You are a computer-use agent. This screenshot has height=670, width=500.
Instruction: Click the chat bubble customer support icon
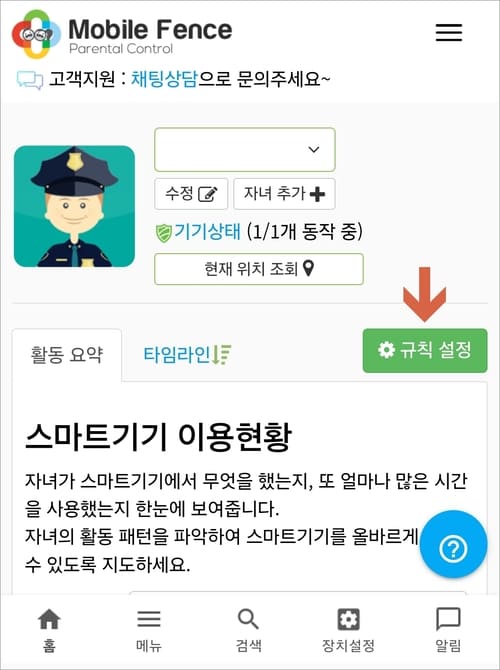pyautogui.click(x=30, y=80)
